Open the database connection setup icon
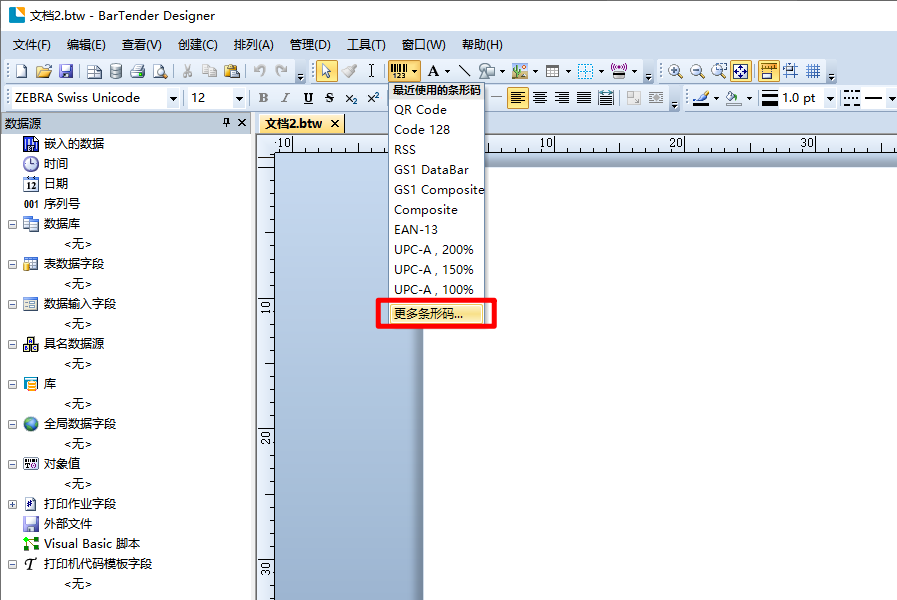 [x=116, y=71]
